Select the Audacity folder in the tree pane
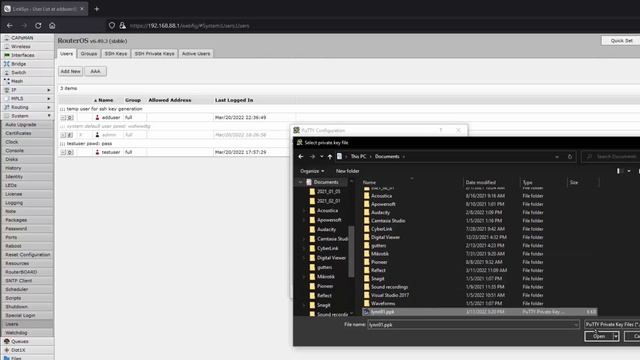The height and width of the screenshot is (360, 640). click(326, 229)
